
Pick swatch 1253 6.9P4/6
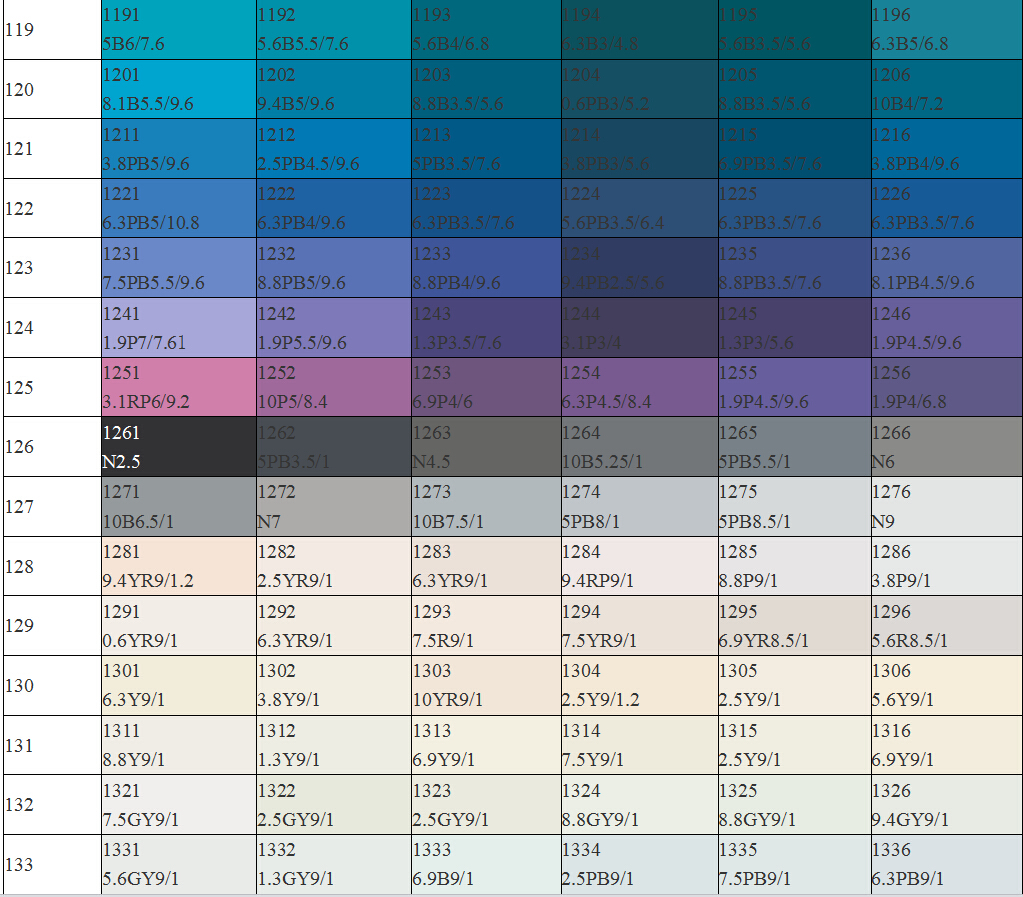click(x=487, y=388)
